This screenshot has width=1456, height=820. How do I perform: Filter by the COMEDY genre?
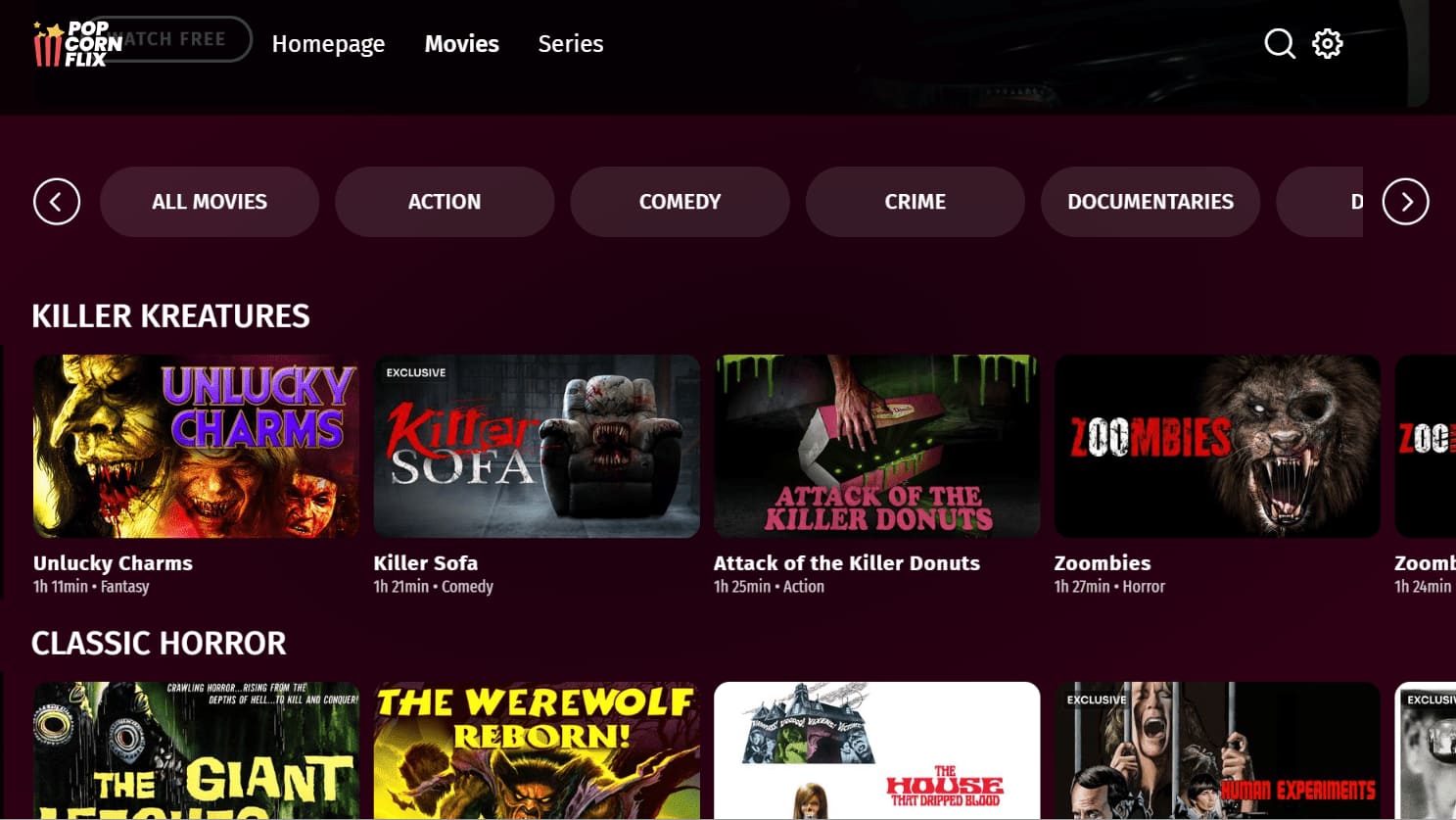click(681, 202)
